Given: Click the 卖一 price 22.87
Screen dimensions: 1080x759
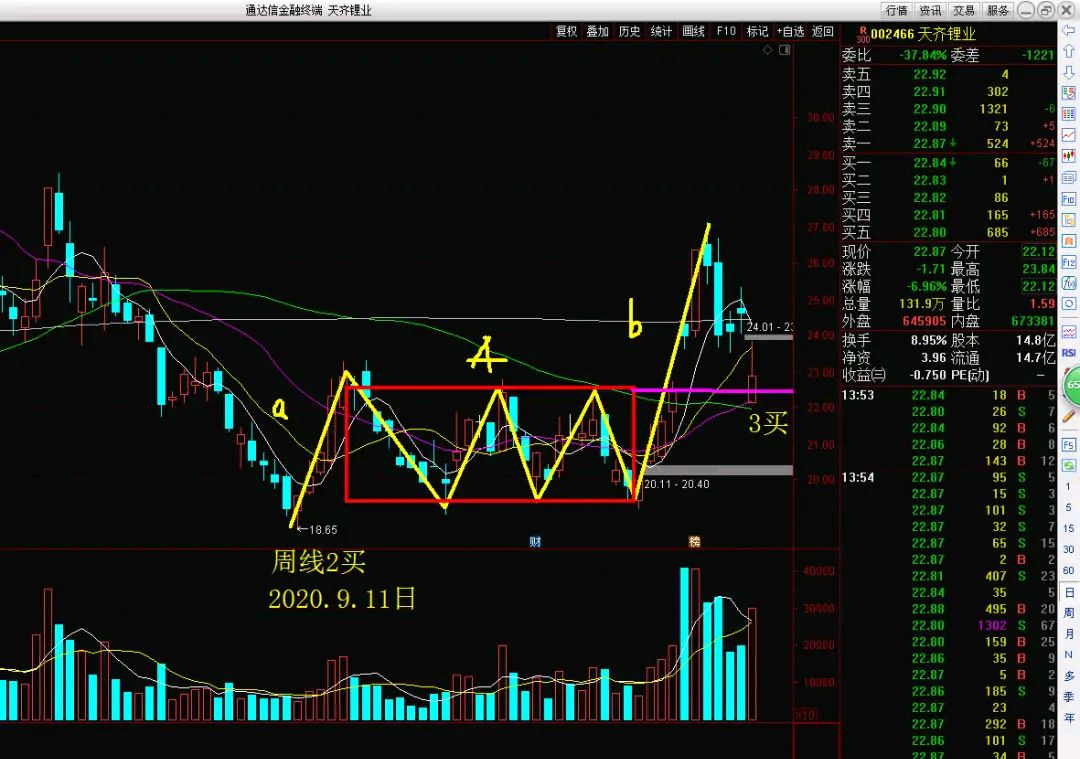Looking at the screenshot, I should [929, 143].
